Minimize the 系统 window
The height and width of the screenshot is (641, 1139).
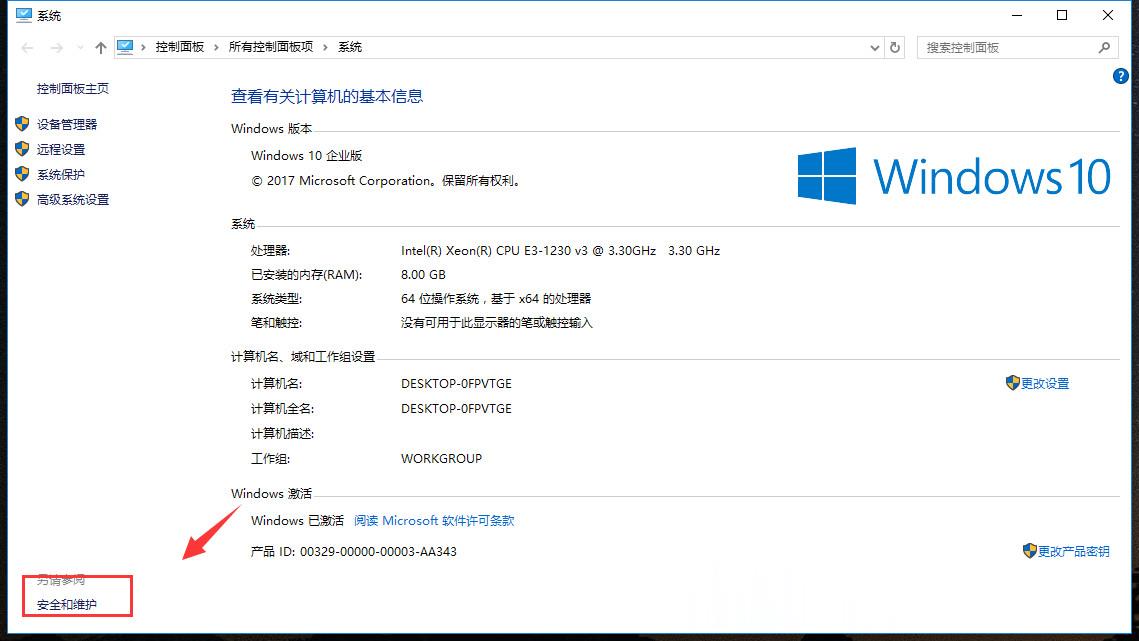(x=1017, y=15)
